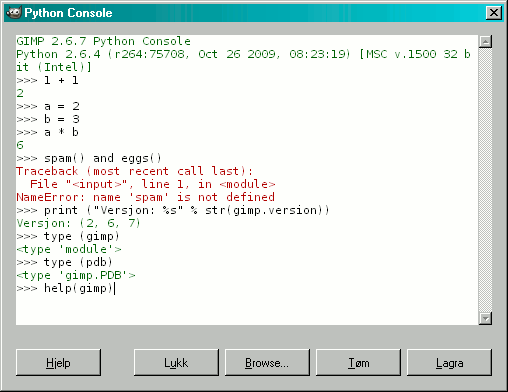Image resolution: width=508 pixels, height=392 pixels.
Task: Click the output "<type 'module'>"
Action: coord(69,249)
